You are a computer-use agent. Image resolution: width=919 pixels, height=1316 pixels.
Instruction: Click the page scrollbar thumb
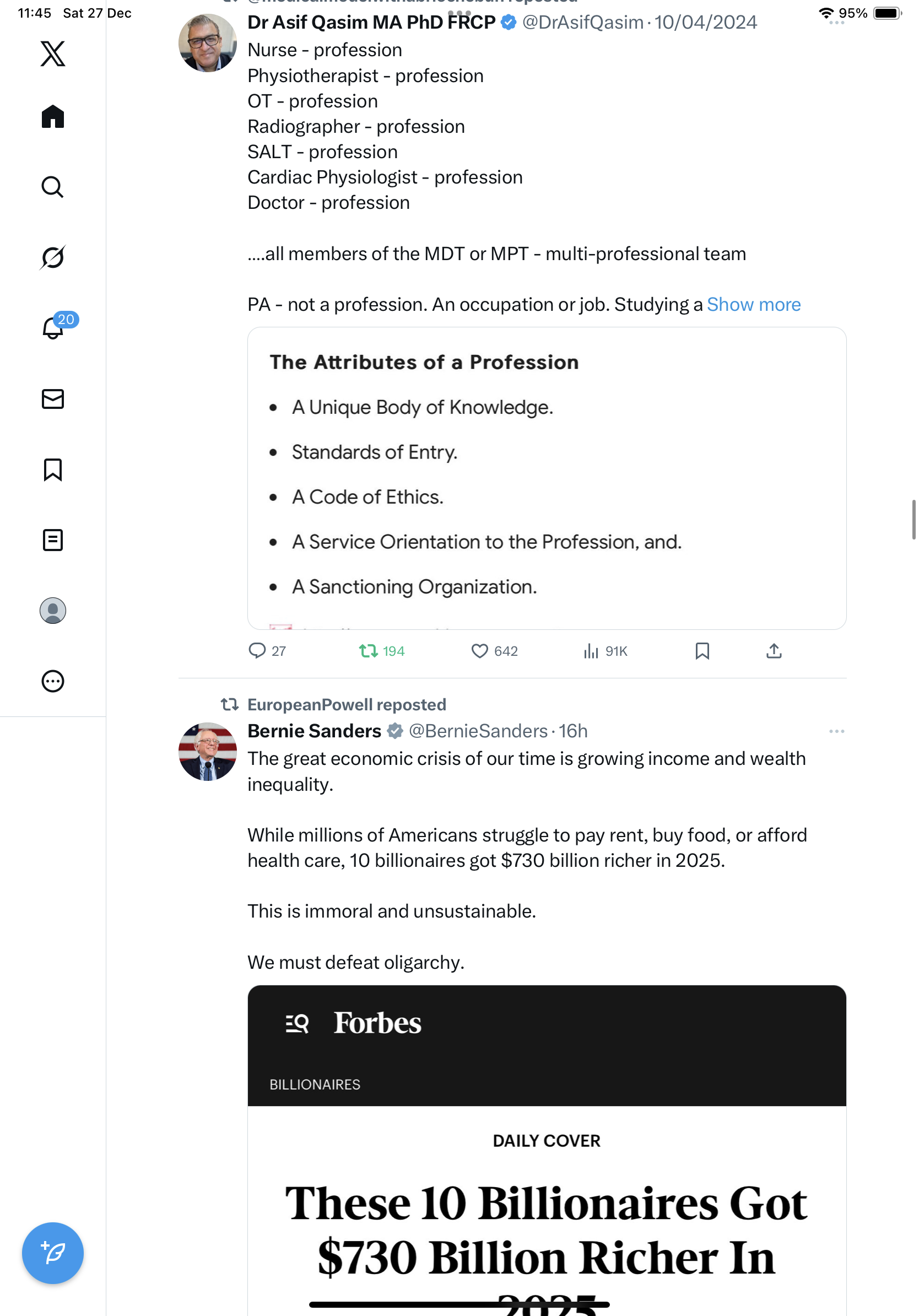(914, 519)
